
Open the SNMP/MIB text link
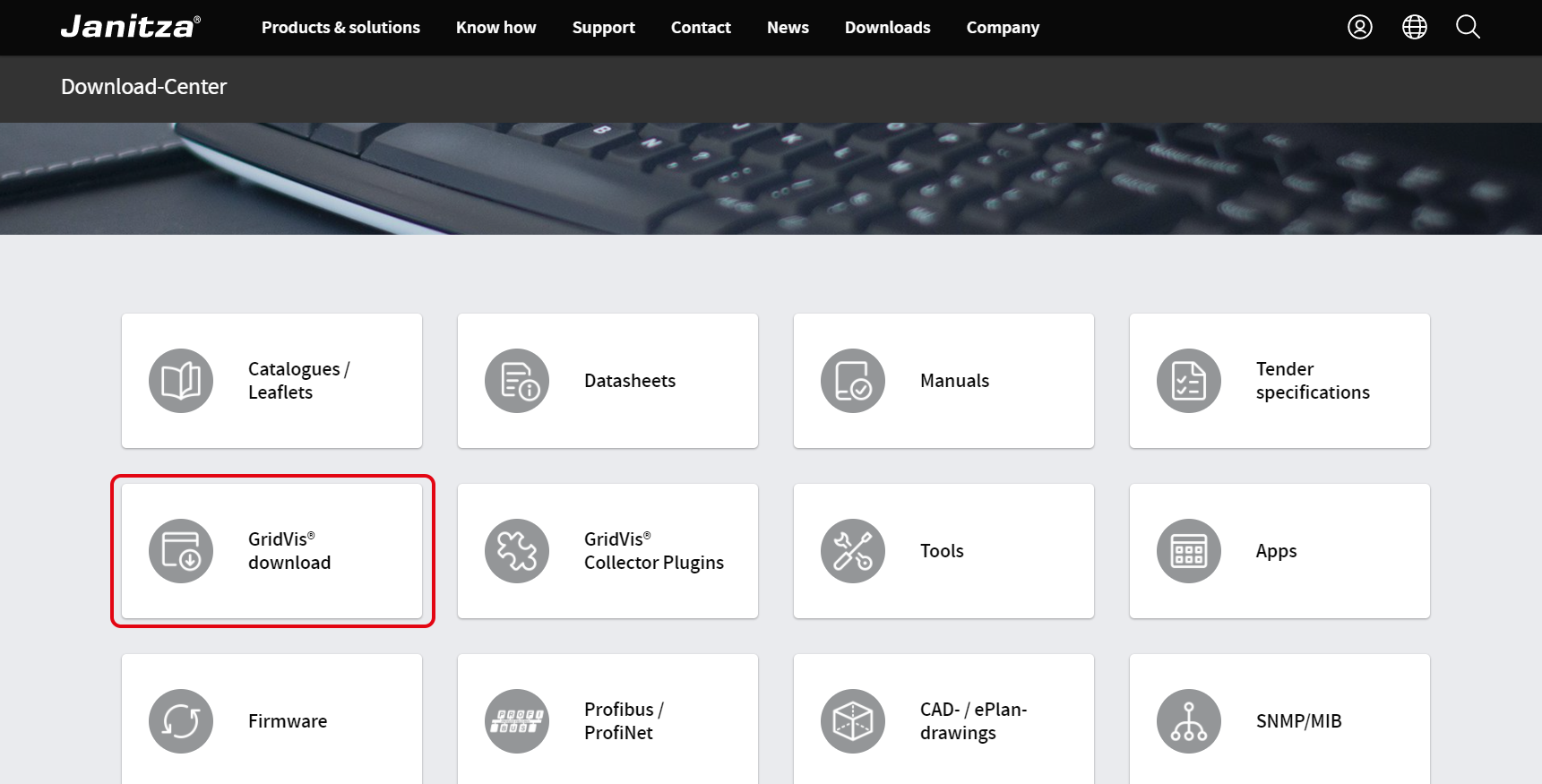pyautogui.click(x=1298, y=721)
